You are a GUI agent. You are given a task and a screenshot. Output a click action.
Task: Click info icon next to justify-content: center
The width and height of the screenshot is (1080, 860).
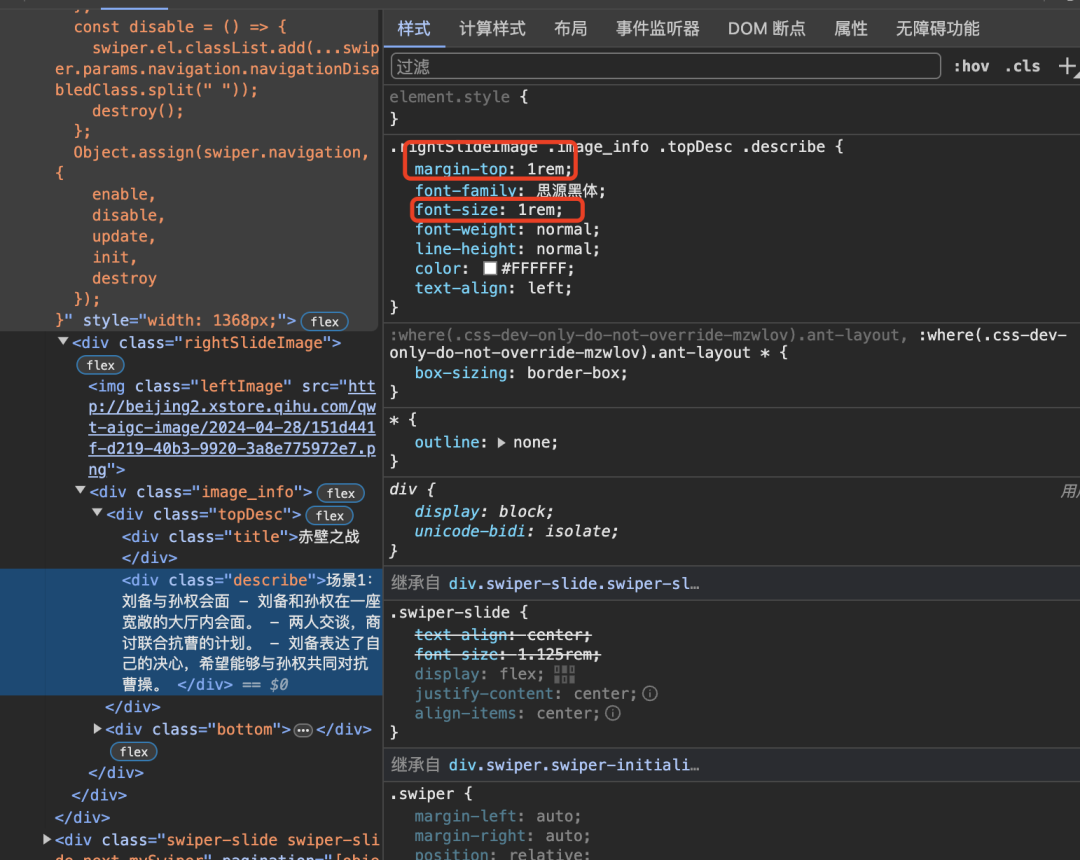[650, 693]
